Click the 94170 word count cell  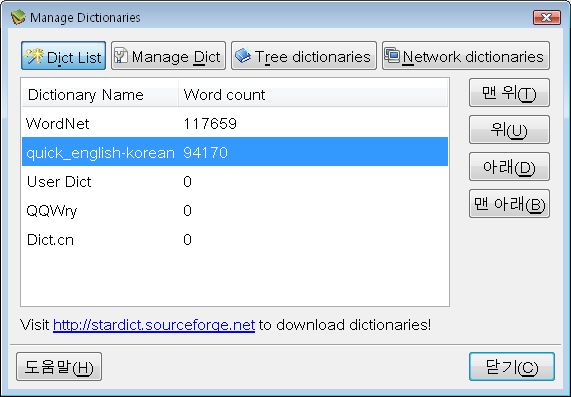pyautogui.click(x=205, y=152)
